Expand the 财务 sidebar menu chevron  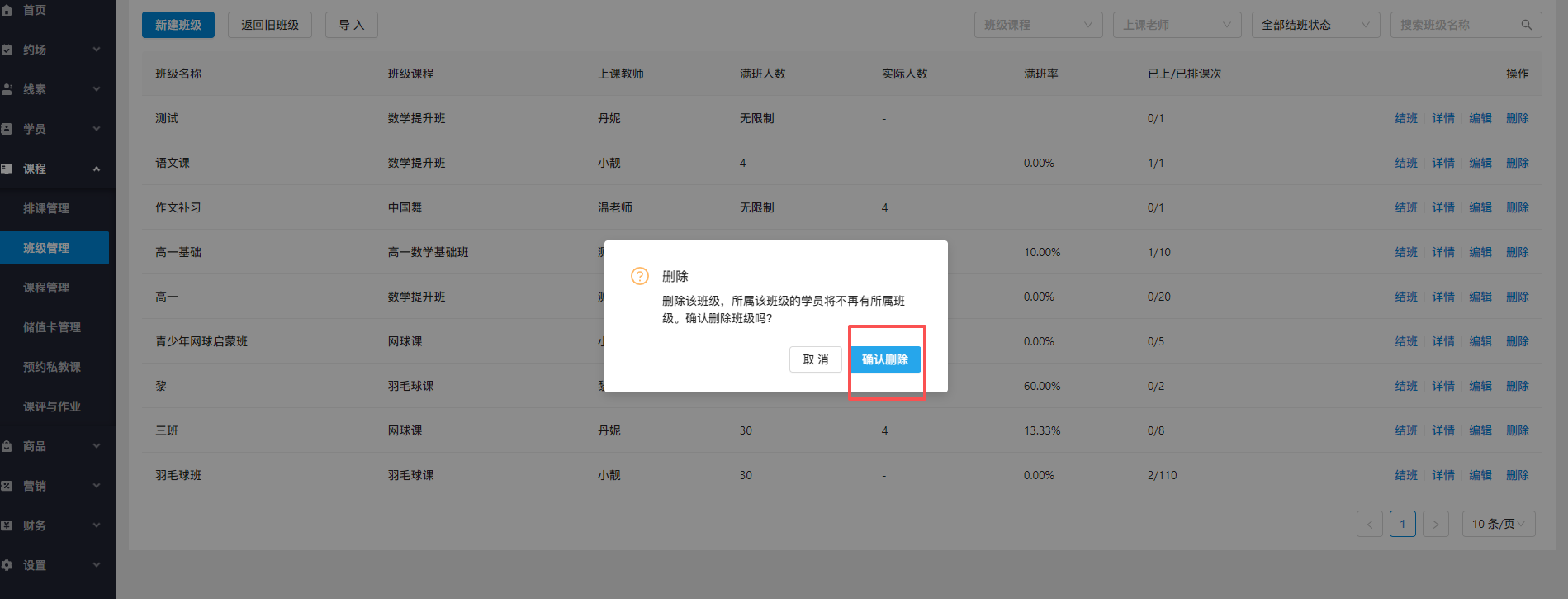[x=97, y=525]
